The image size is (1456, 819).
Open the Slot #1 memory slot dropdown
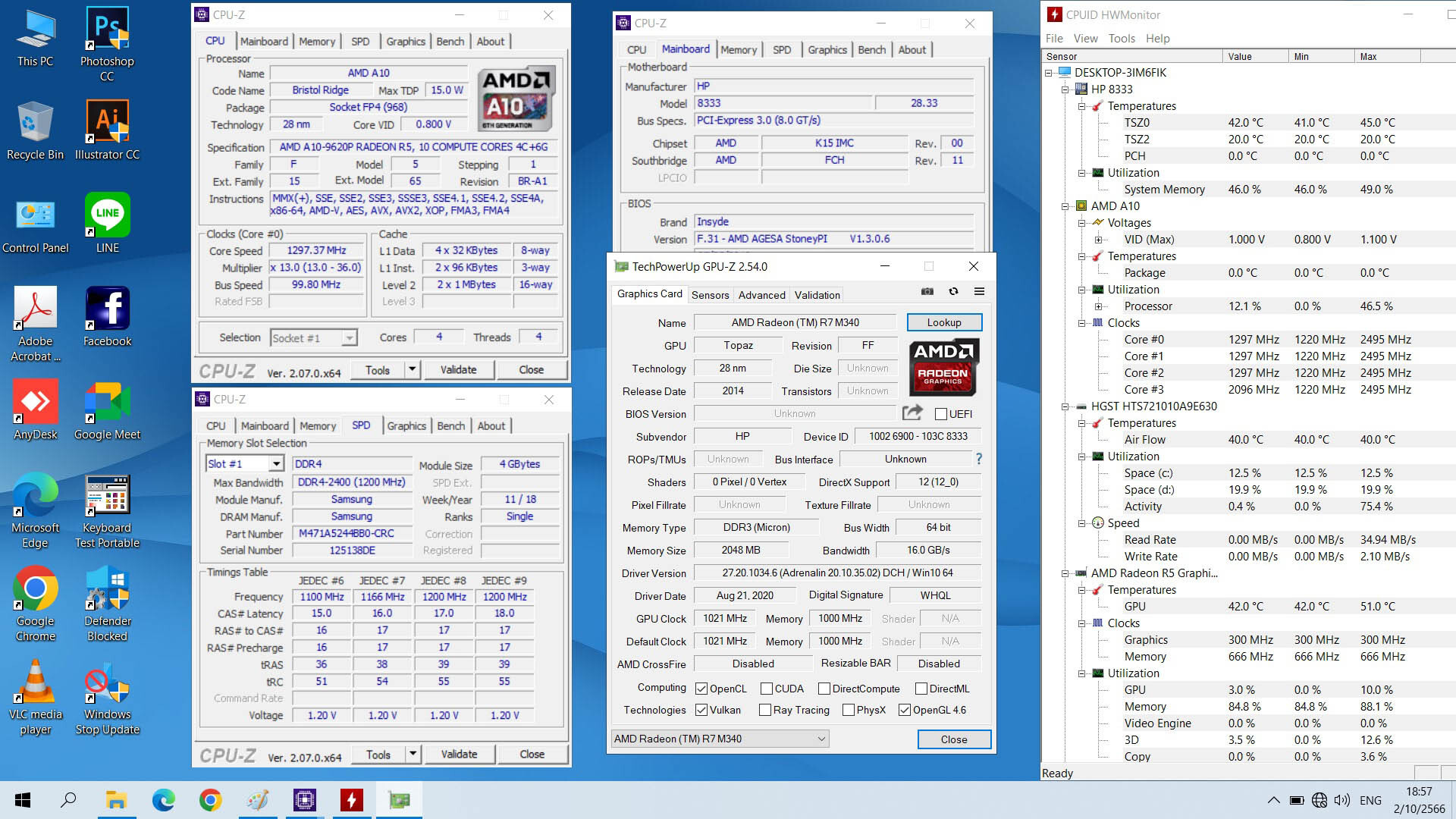pyautogui.click(x=245, y=463)
